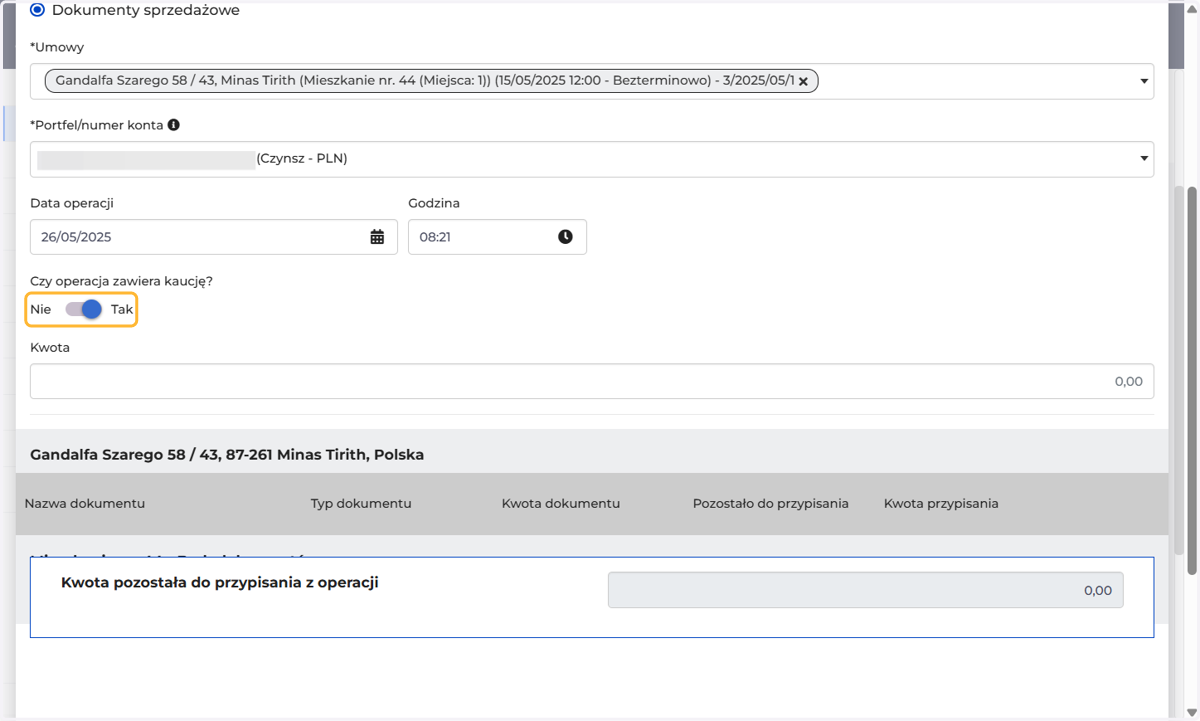
Task: Expand the Portfel/numer konta dropdown
Action: (x=1144, y=159)
